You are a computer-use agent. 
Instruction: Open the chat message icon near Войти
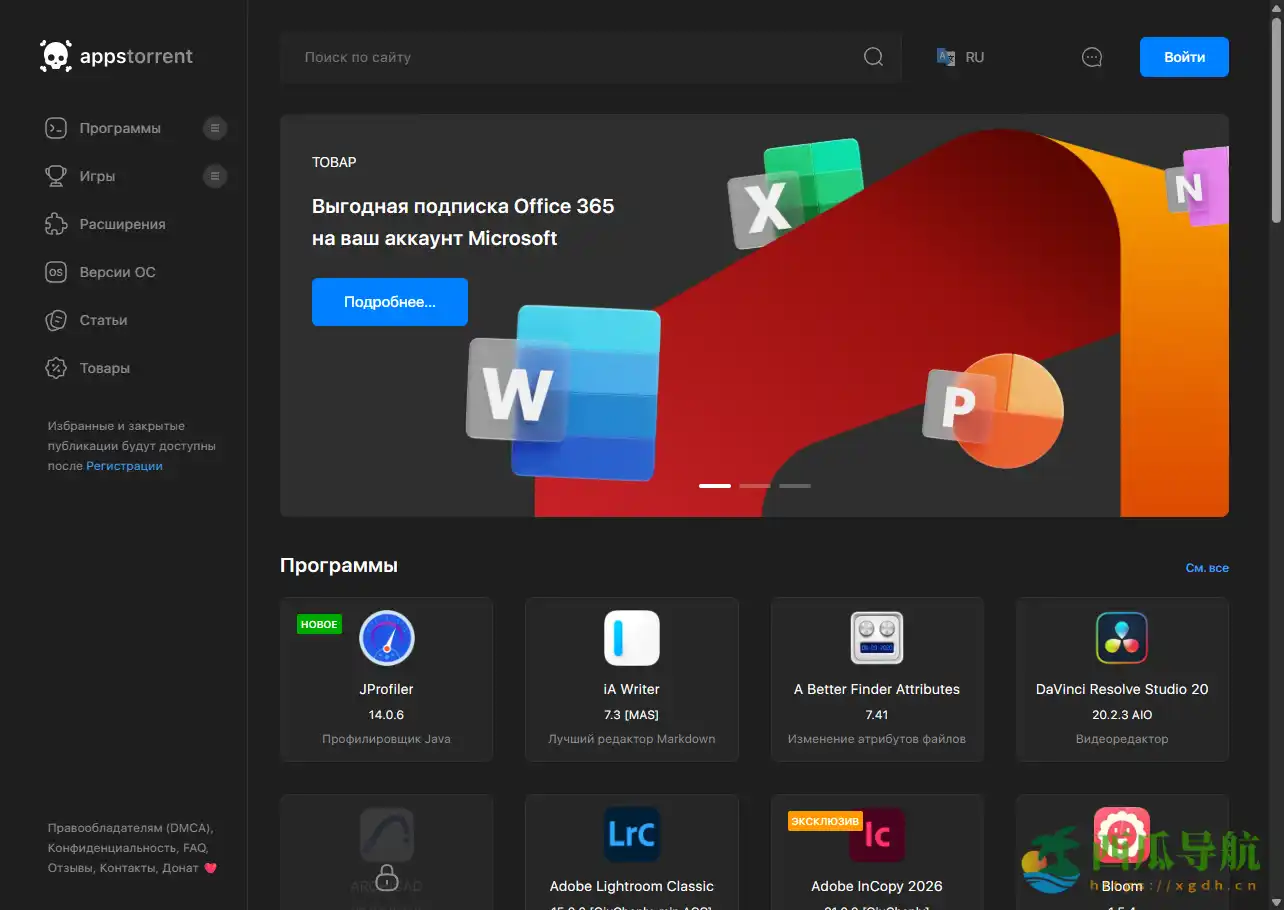[1092, 57]
